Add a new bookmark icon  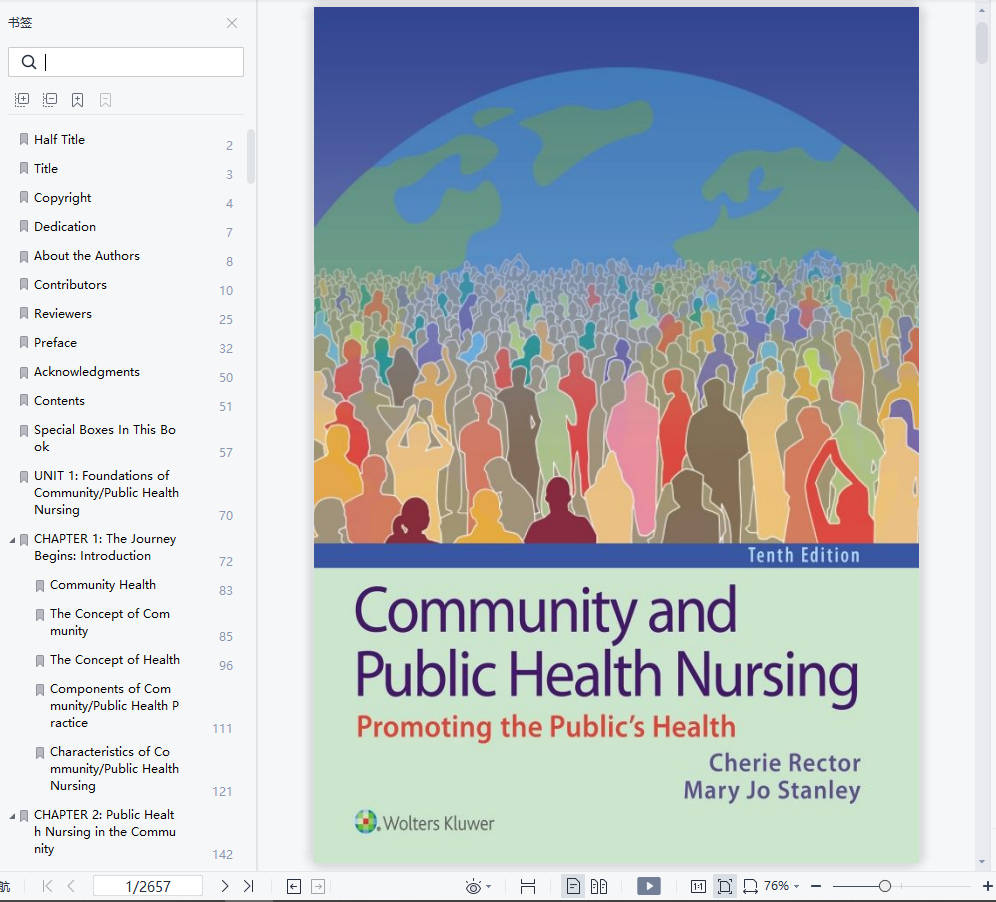click(77, 100)
